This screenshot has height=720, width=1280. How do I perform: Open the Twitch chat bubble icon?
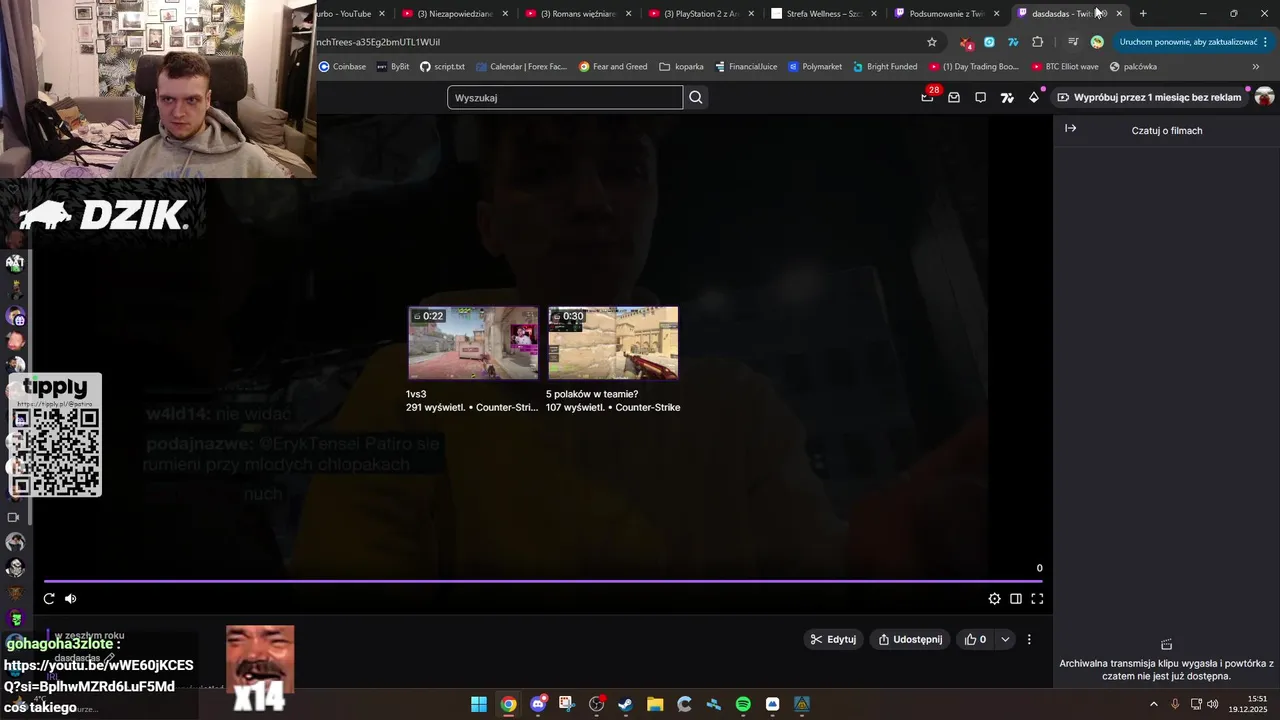tap(980, 97)
